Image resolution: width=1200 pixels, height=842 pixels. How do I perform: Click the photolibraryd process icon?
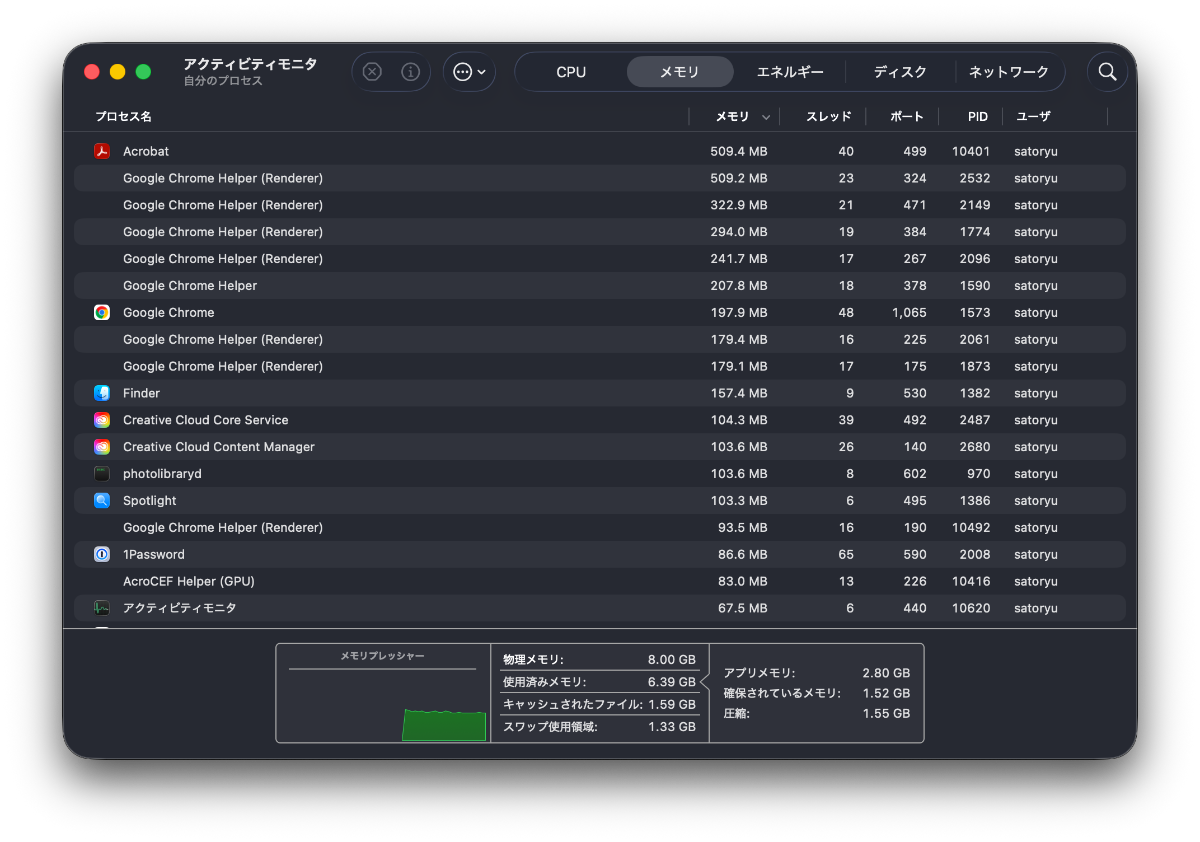102,474
